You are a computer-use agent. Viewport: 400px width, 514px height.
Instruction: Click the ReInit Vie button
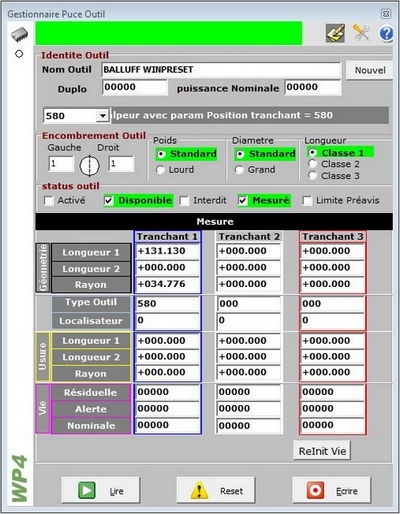click(x=322, y=451)
